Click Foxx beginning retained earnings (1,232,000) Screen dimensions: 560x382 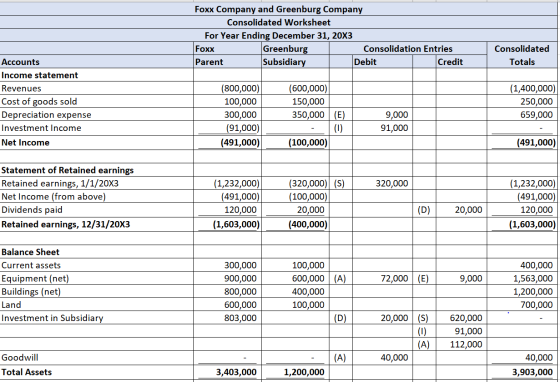coord(236,184)
